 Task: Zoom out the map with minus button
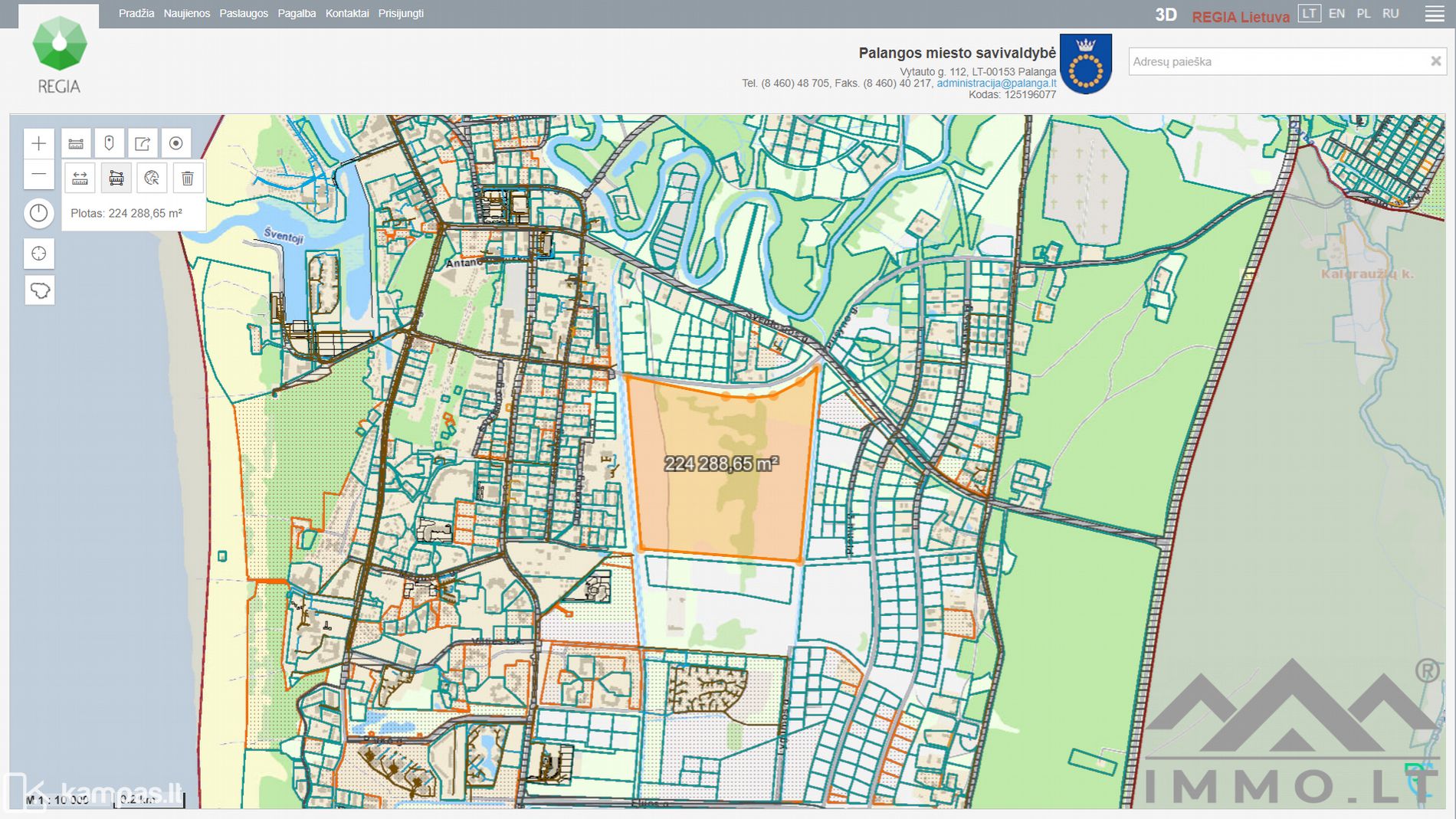point(39,175)
